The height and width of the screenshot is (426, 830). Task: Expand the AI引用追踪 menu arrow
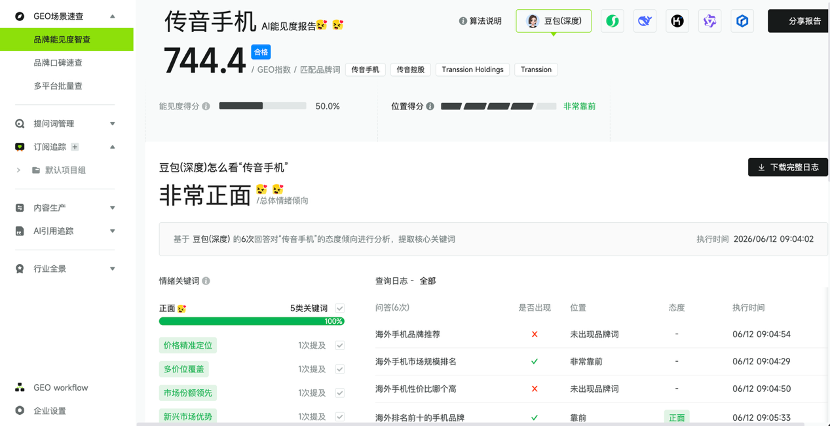112,231
